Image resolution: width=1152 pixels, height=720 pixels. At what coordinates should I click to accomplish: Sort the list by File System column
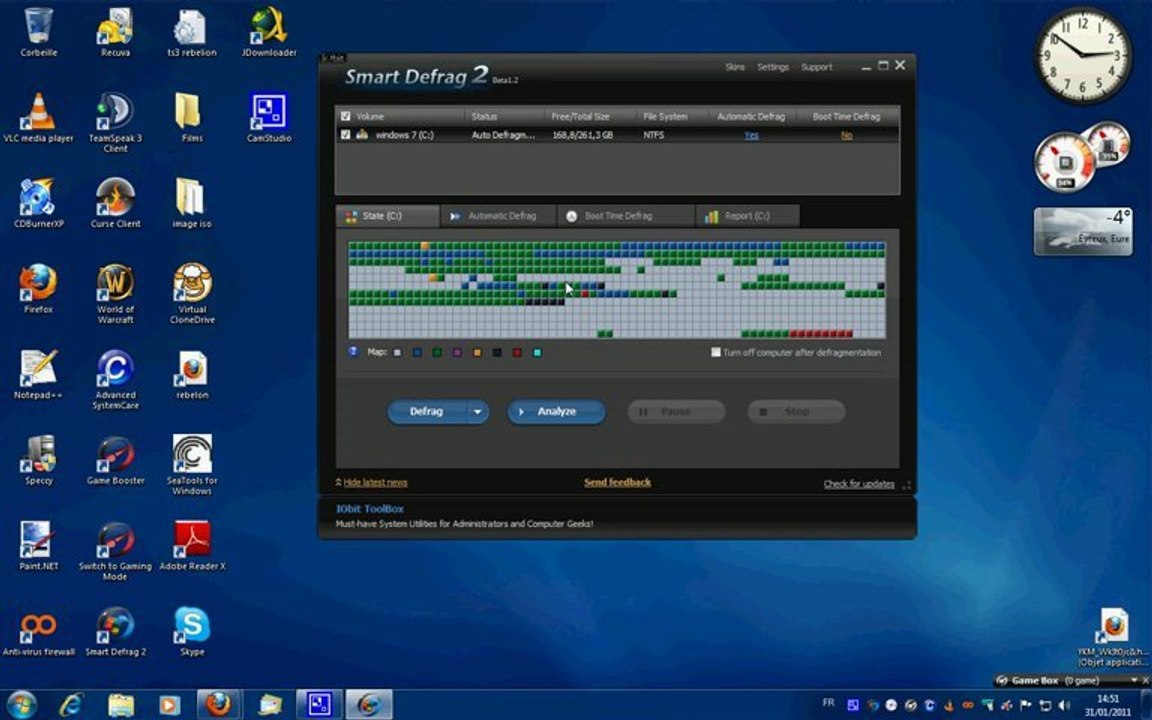[665, 116]
